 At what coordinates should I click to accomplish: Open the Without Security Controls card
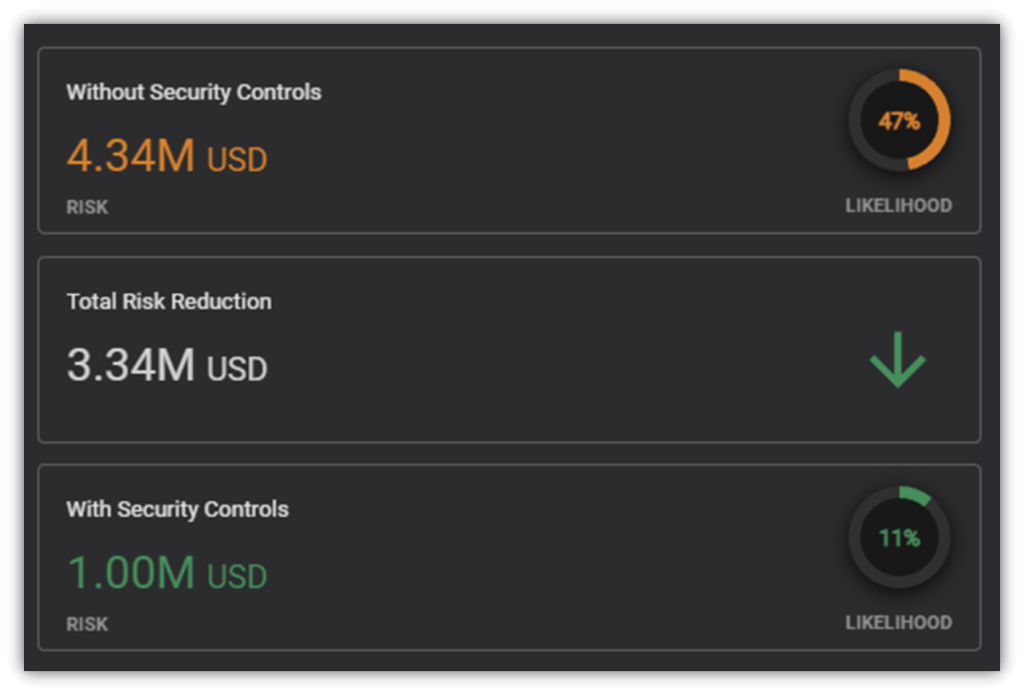coord(510,140)
